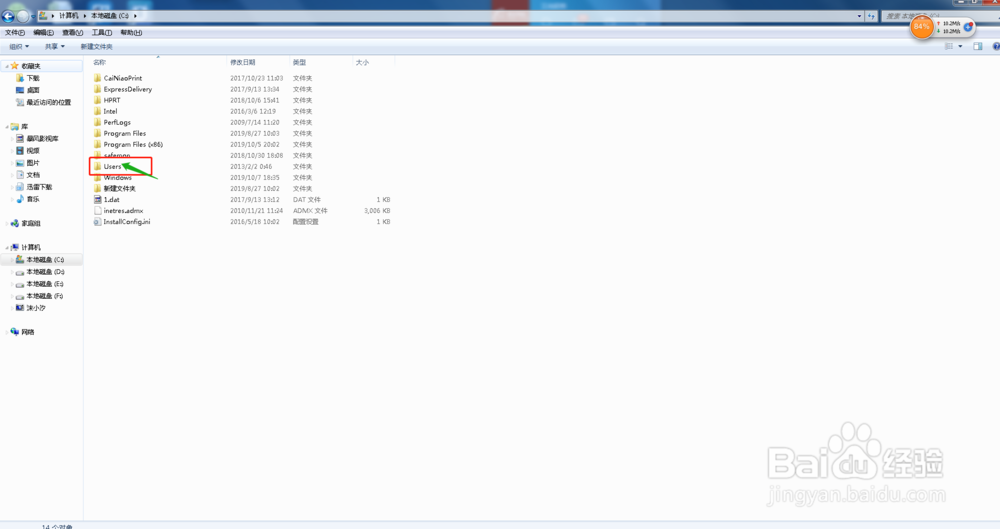The height and width of the screenshot is (529, 1000).
Task: Select the Intel folder icon
Action: click(98, 111)
